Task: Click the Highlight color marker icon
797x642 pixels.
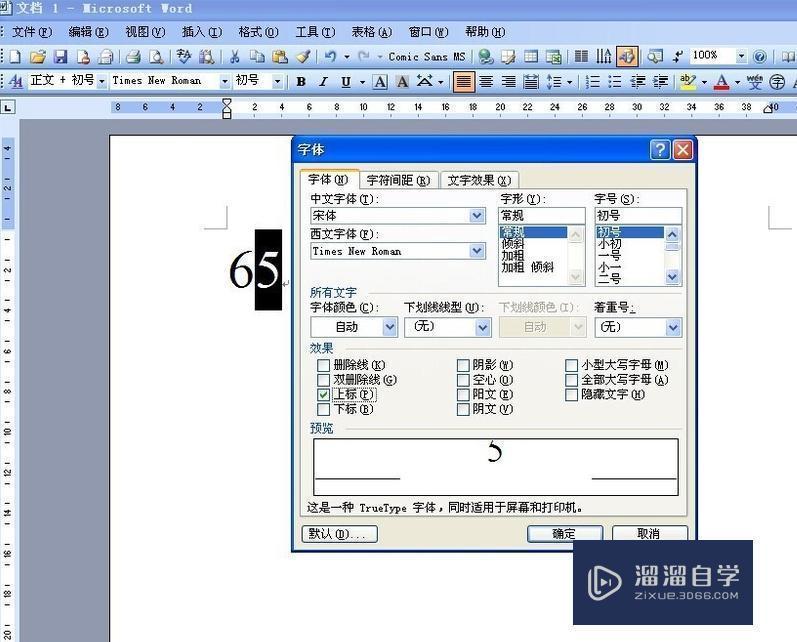Action: [688, 81]
